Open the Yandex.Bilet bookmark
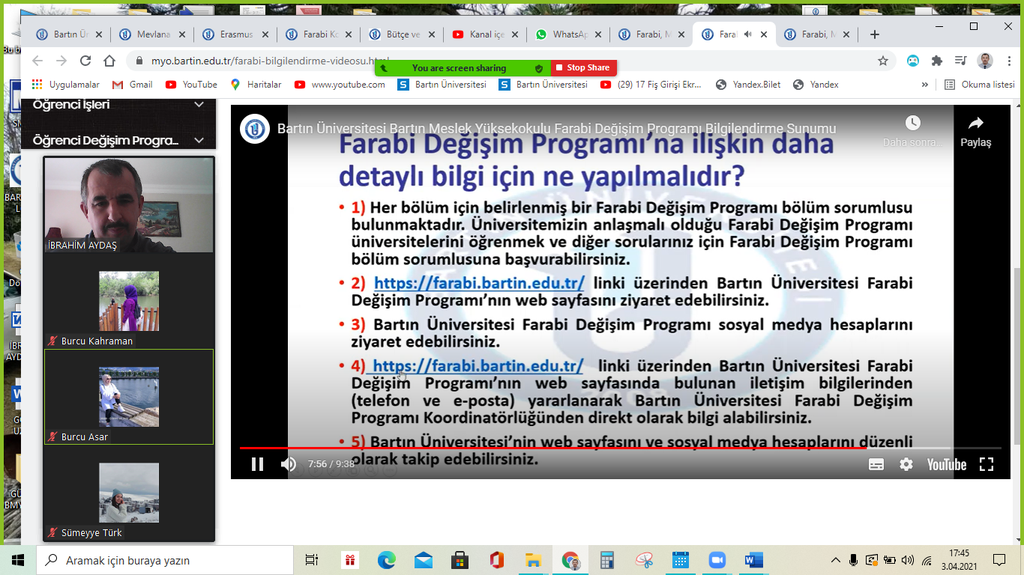1024x575 pixels. (x=748, y=84)
